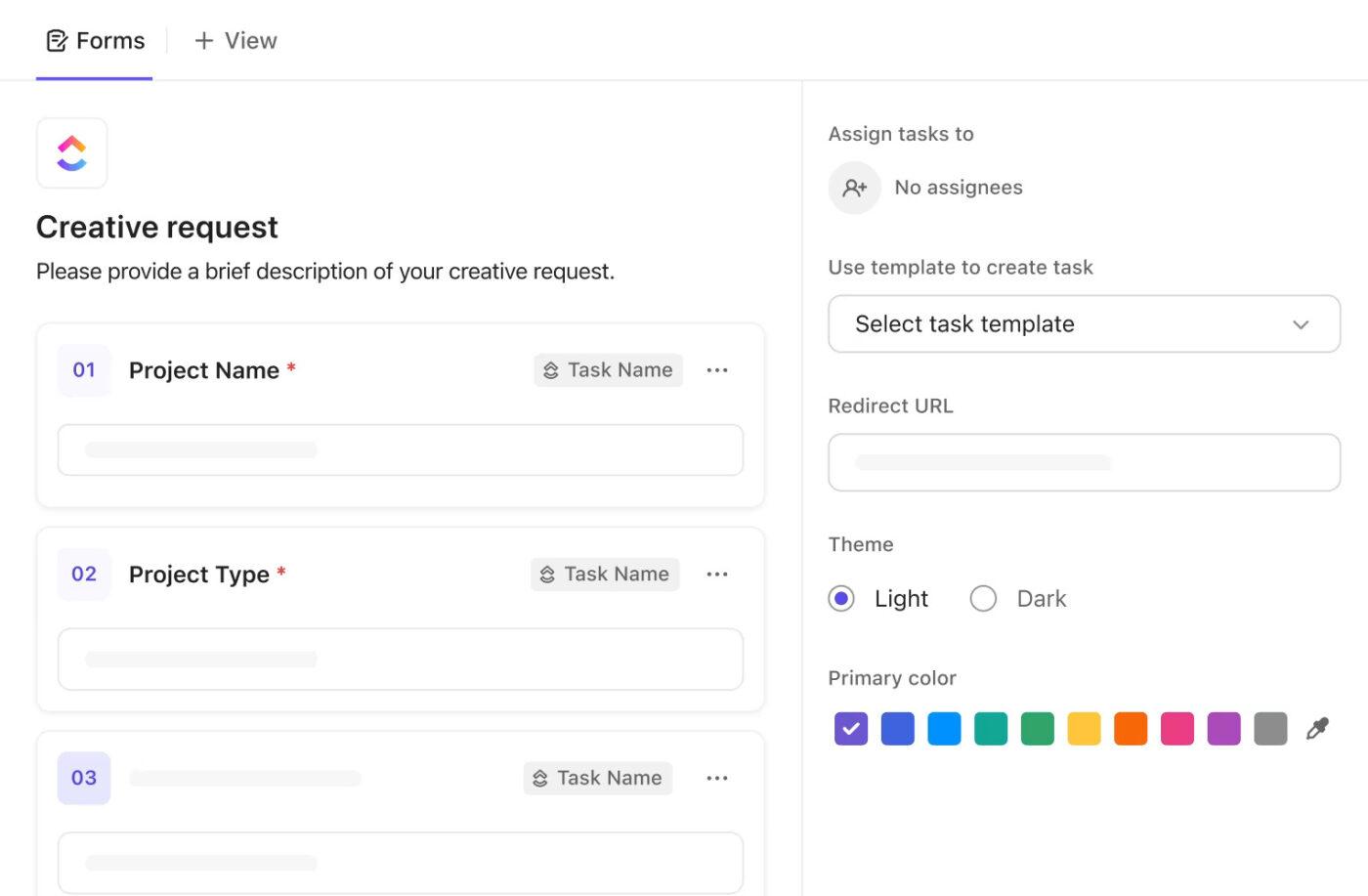Viewport: 1368px width, 896px height.
Task: Click the Task Name field icon on Project Name
Action: click(x=550, y=369)
